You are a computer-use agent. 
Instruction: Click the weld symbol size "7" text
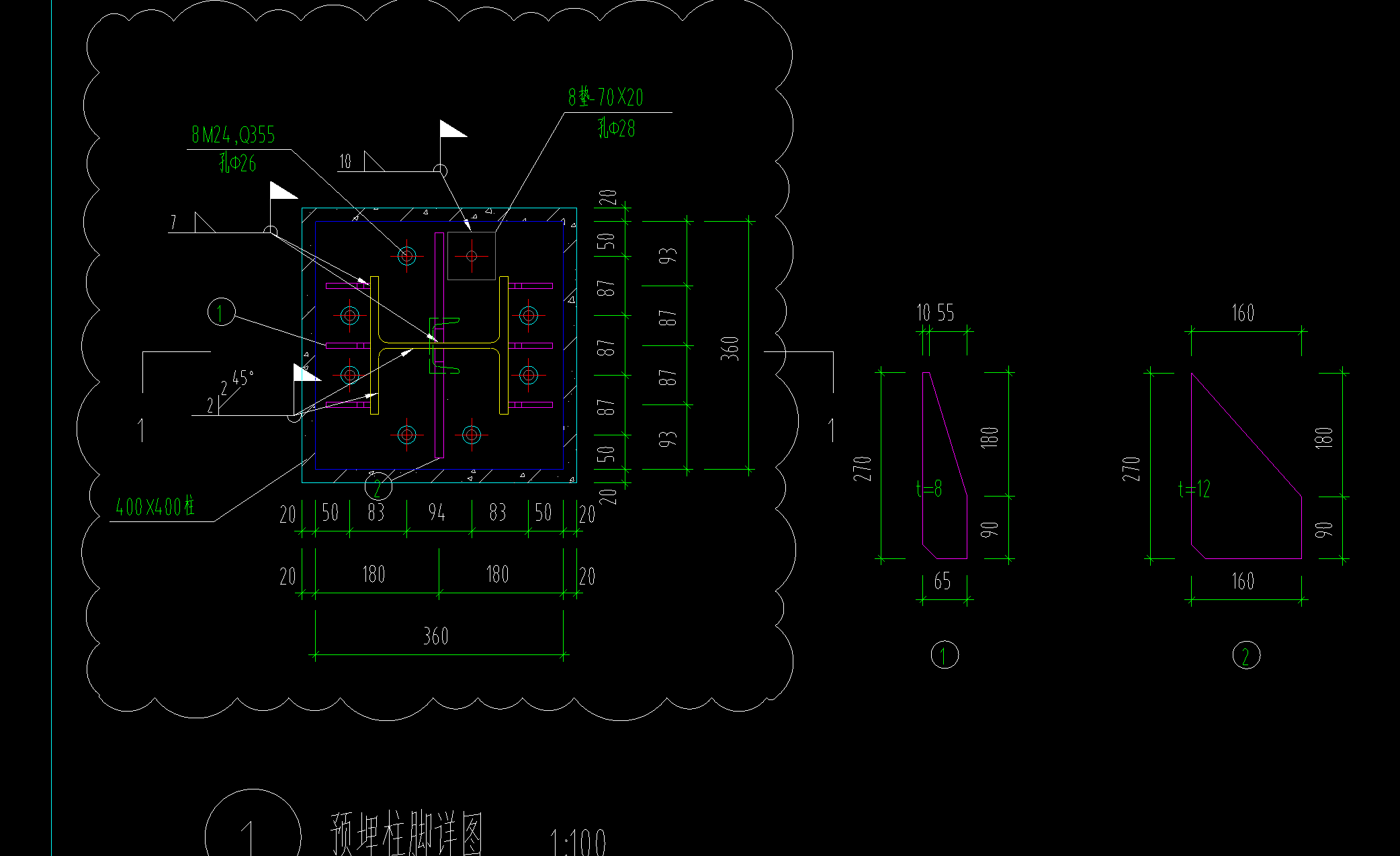[x=174, y=222]
